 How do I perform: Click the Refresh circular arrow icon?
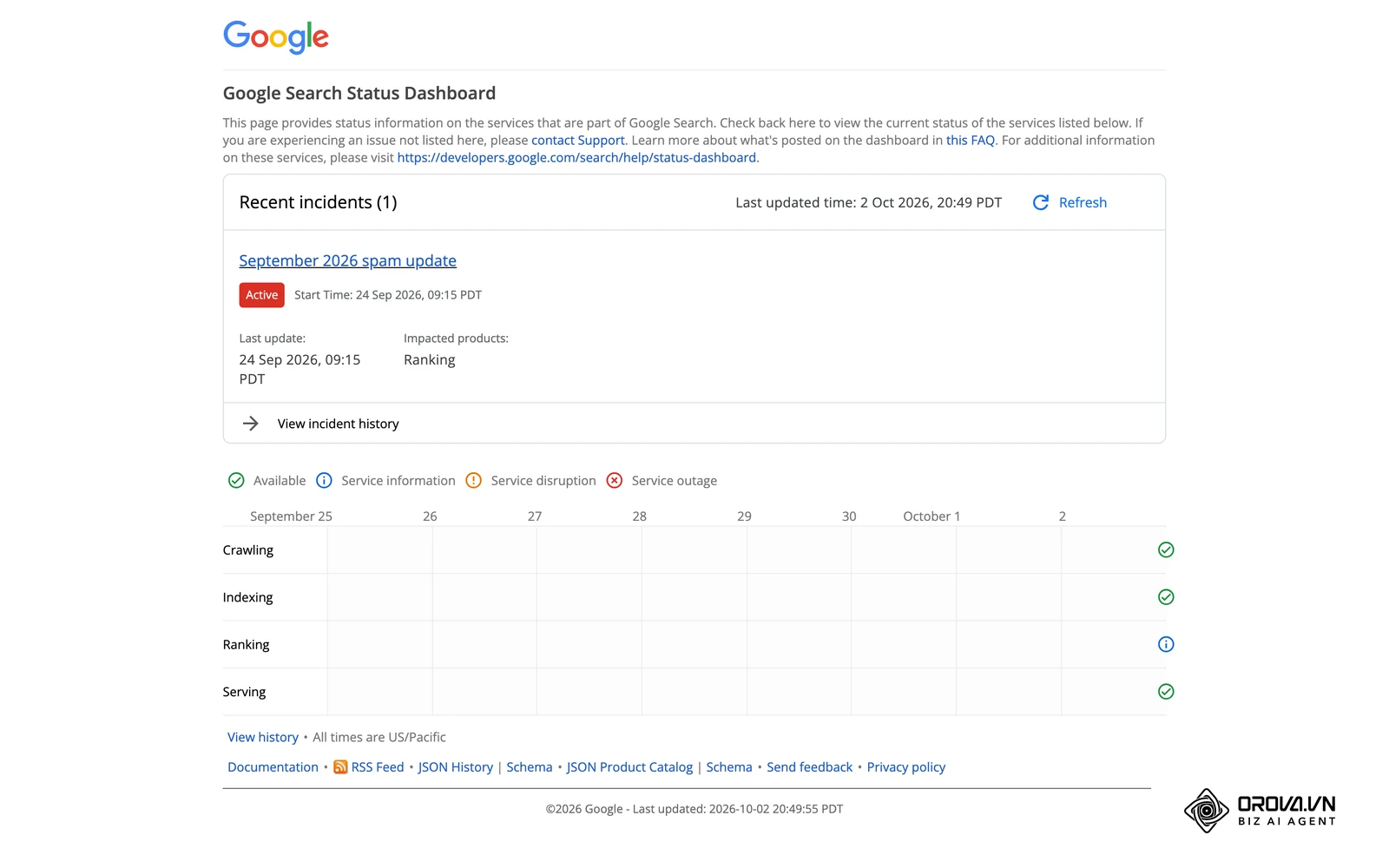(1040, 202)
